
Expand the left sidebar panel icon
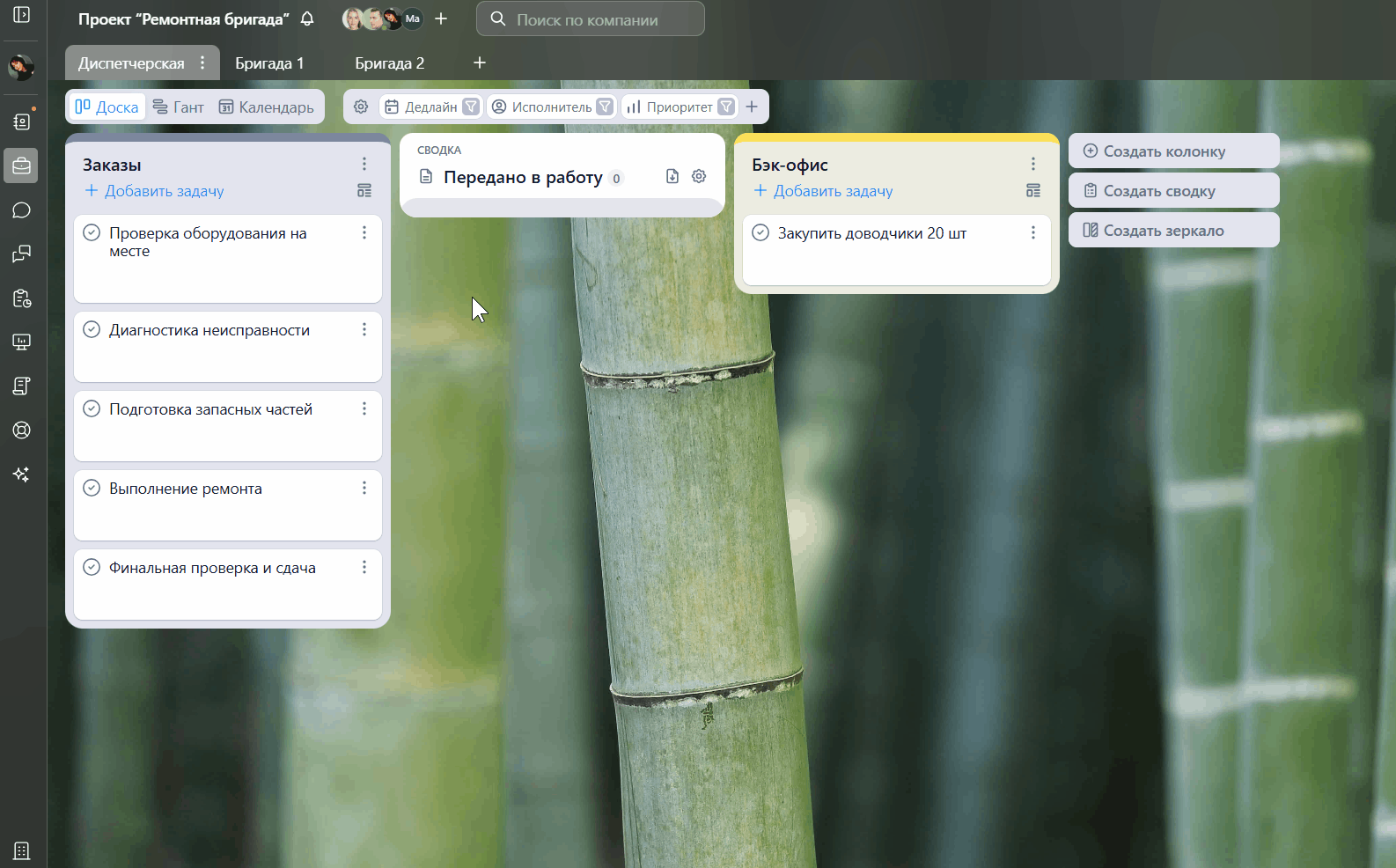[22, 15]
